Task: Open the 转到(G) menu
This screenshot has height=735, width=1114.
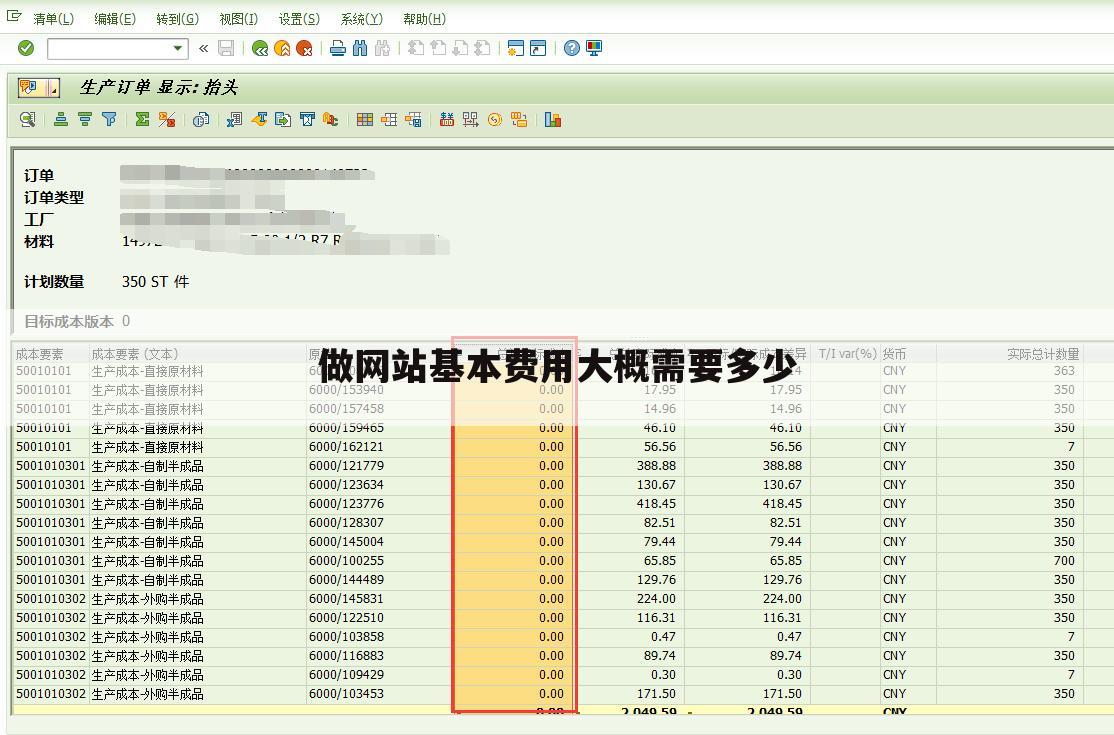Action: coord(177,18)
